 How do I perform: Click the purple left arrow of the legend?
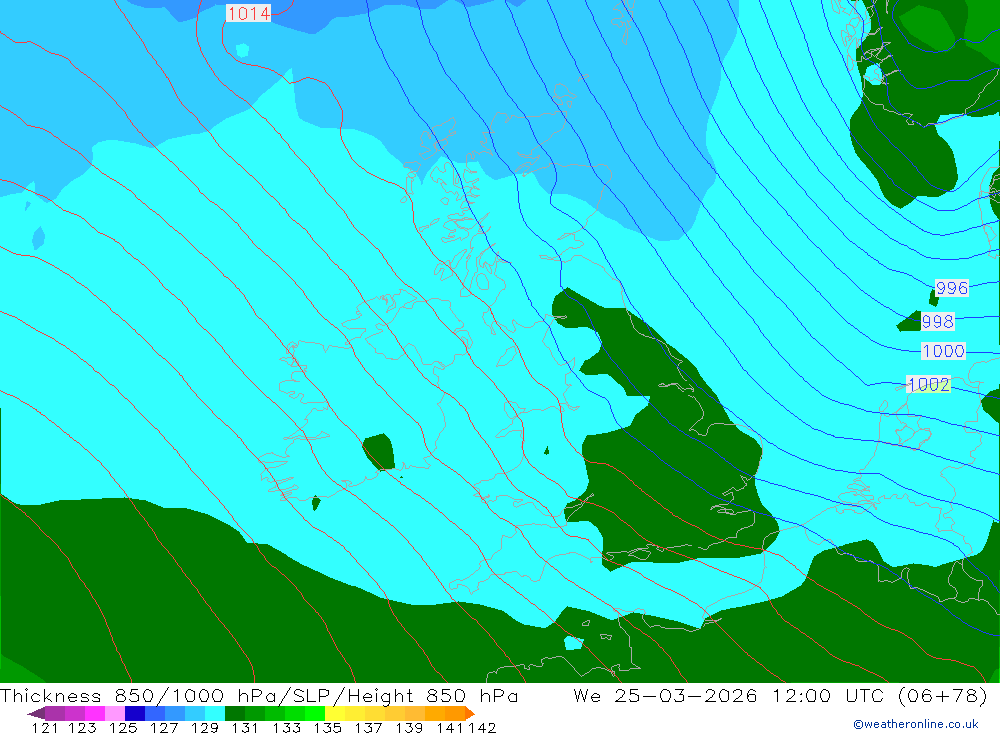click(x=36, y=713)
